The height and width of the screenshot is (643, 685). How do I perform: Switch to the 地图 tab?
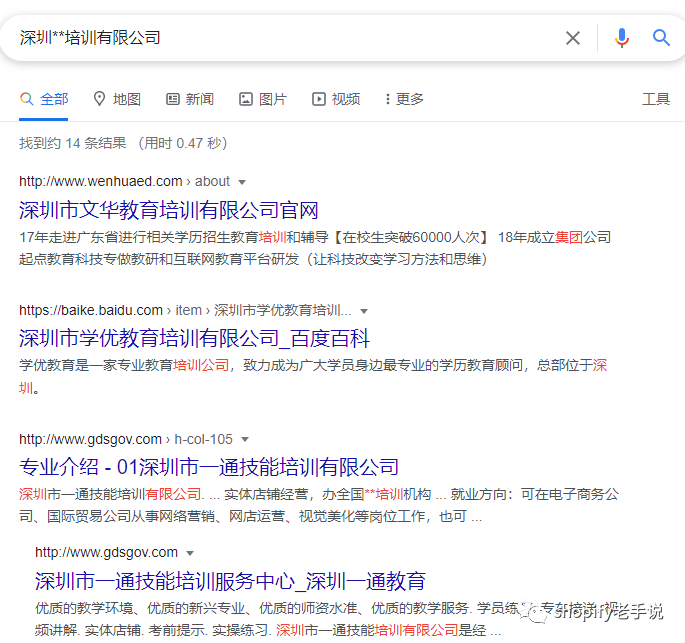117,99
